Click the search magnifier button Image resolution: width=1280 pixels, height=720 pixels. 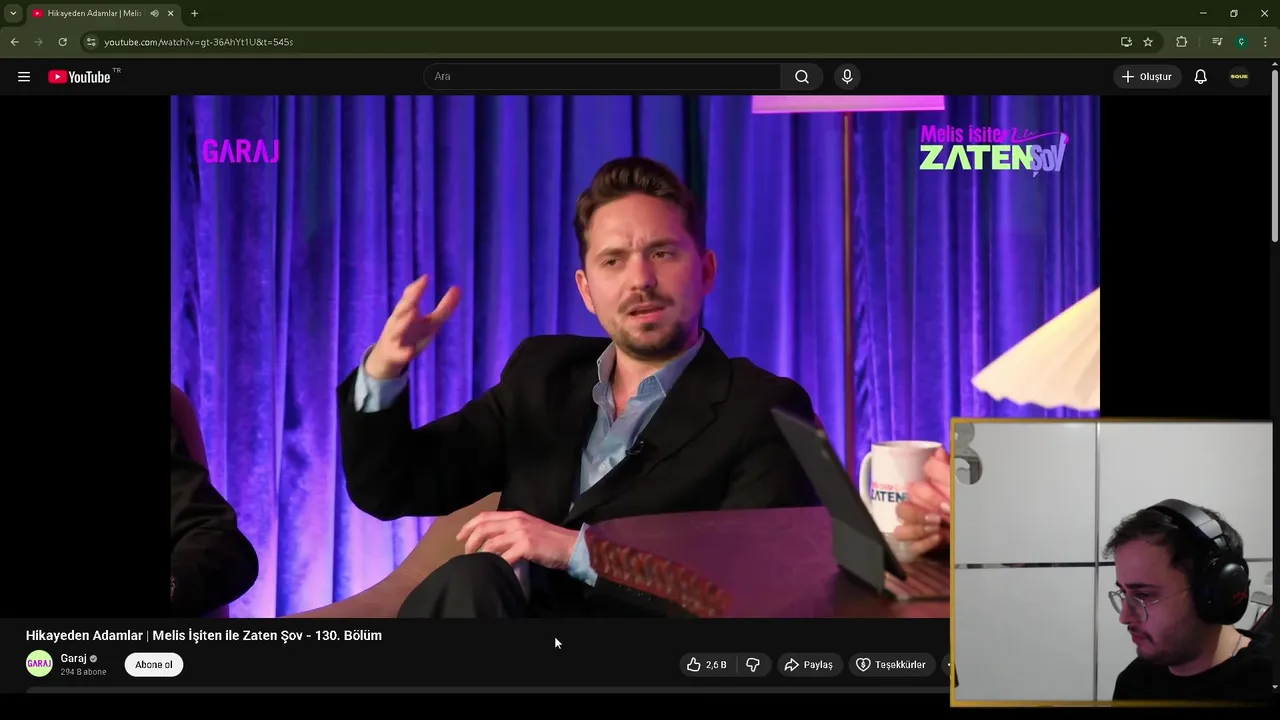tap(802, 77)
